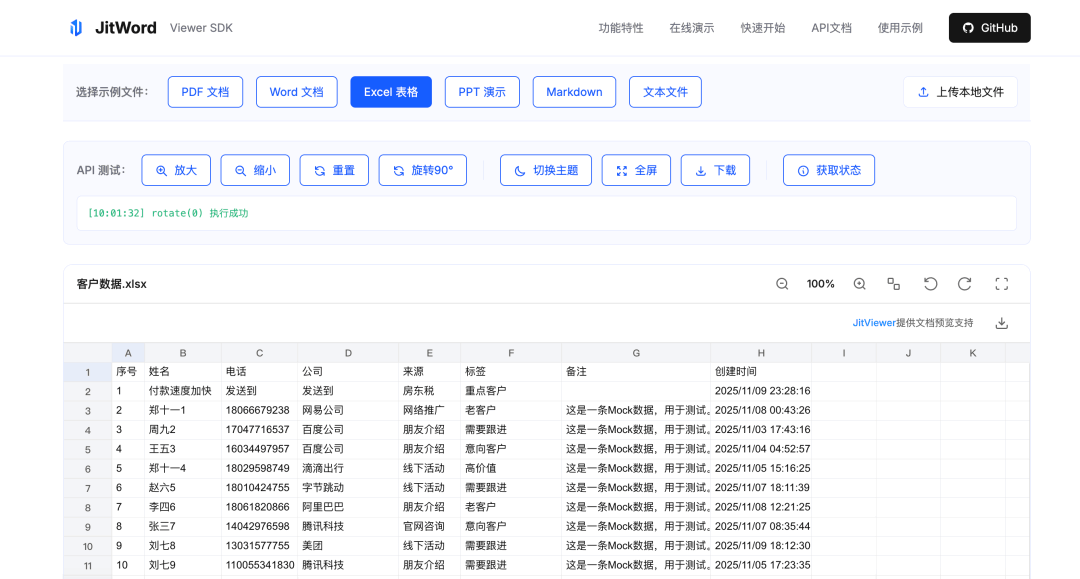Viewport: 1080px width, 579px height.
Task: Go to 在线演示 in the top navigation
Action: pyautogui.click(x=691, y=28)
